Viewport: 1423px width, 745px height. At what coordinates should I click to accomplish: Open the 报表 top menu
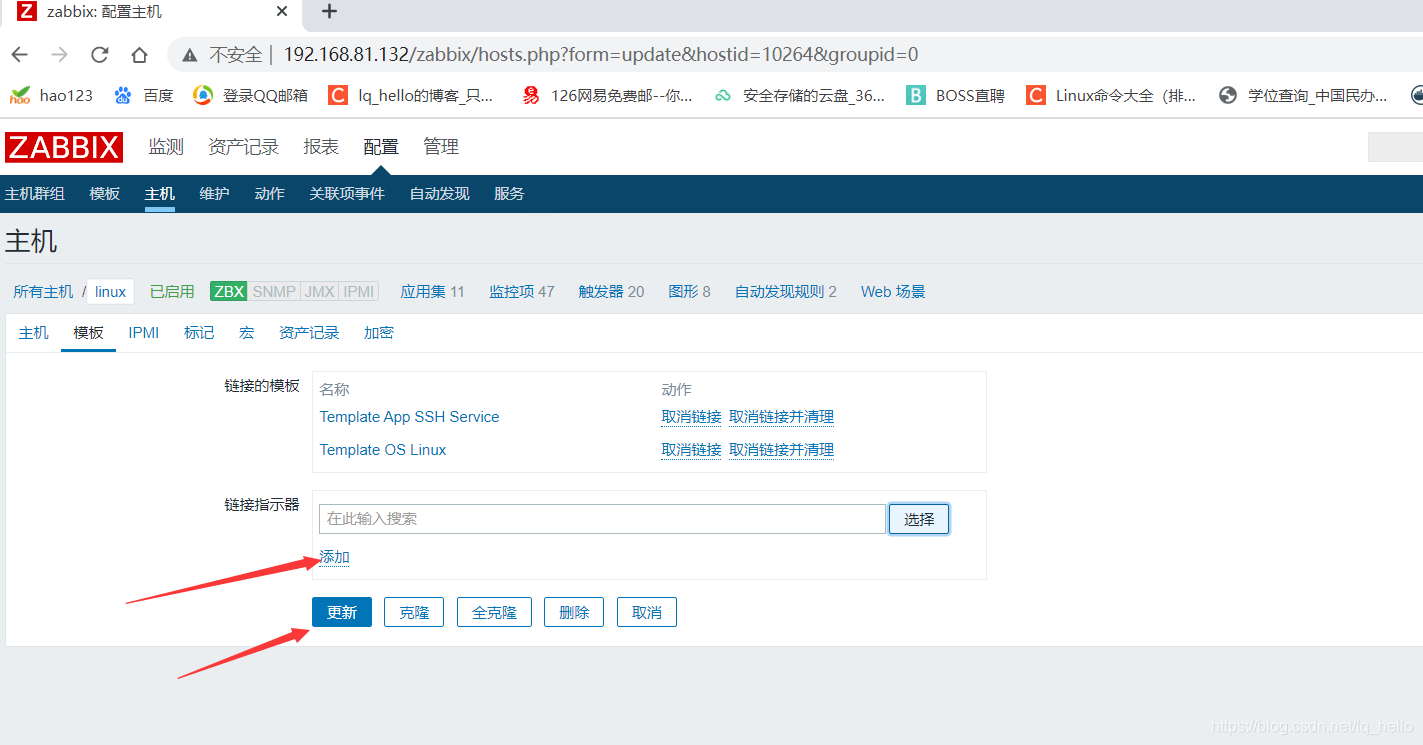(321, 147)
